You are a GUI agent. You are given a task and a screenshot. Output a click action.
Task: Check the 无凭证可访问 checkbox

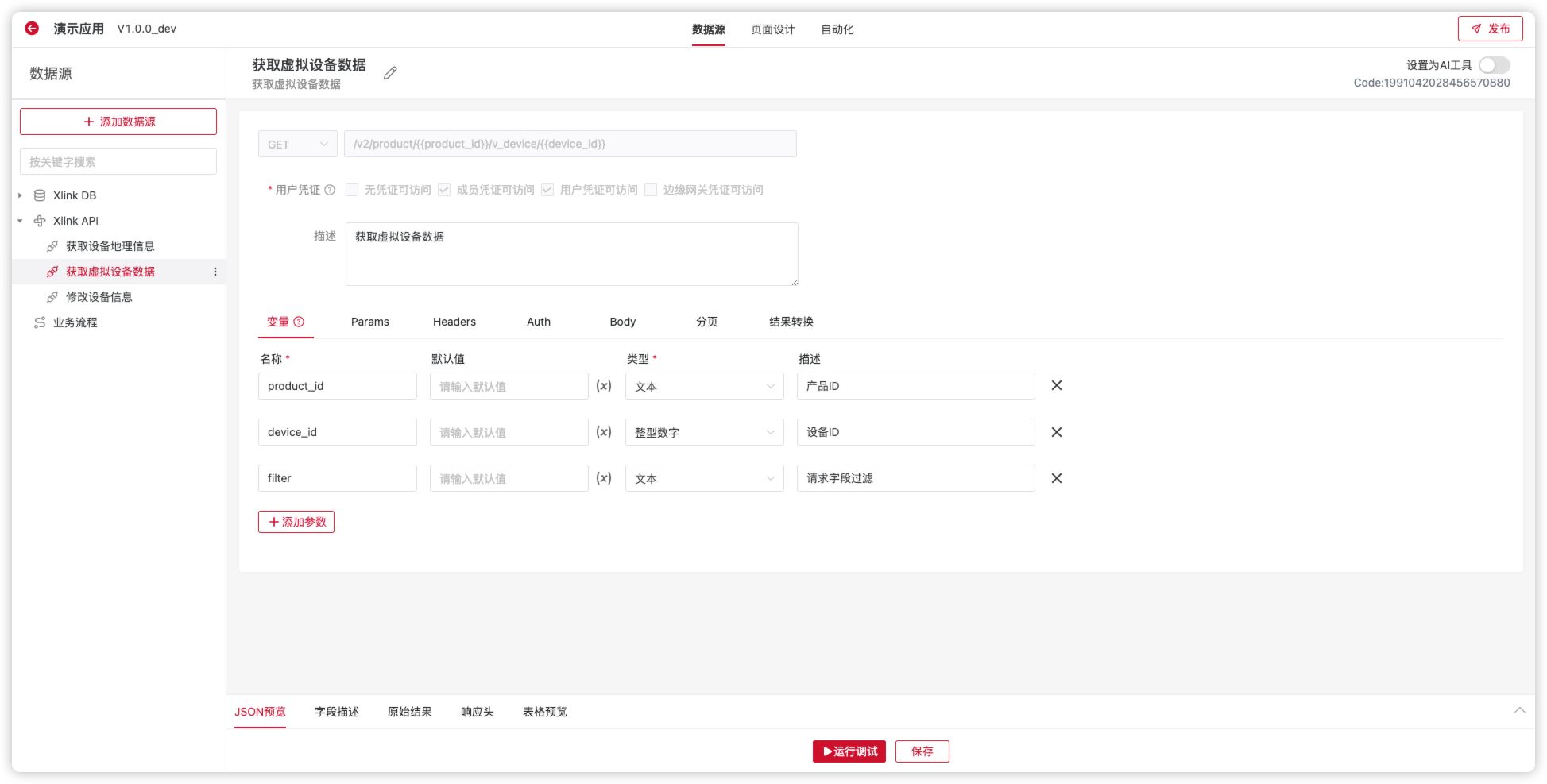click(351, 190)
